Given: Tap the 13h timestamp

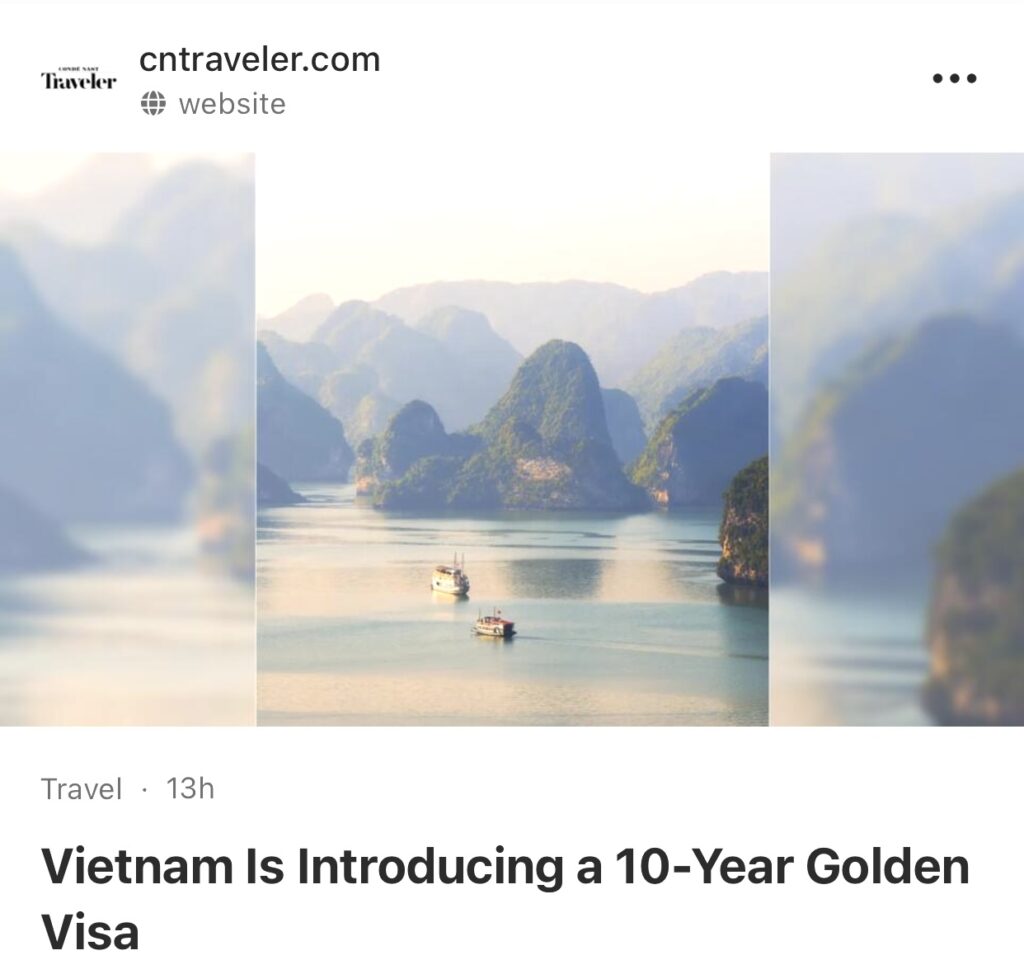Looking at the screenshot, I should [x=190, y=788].
